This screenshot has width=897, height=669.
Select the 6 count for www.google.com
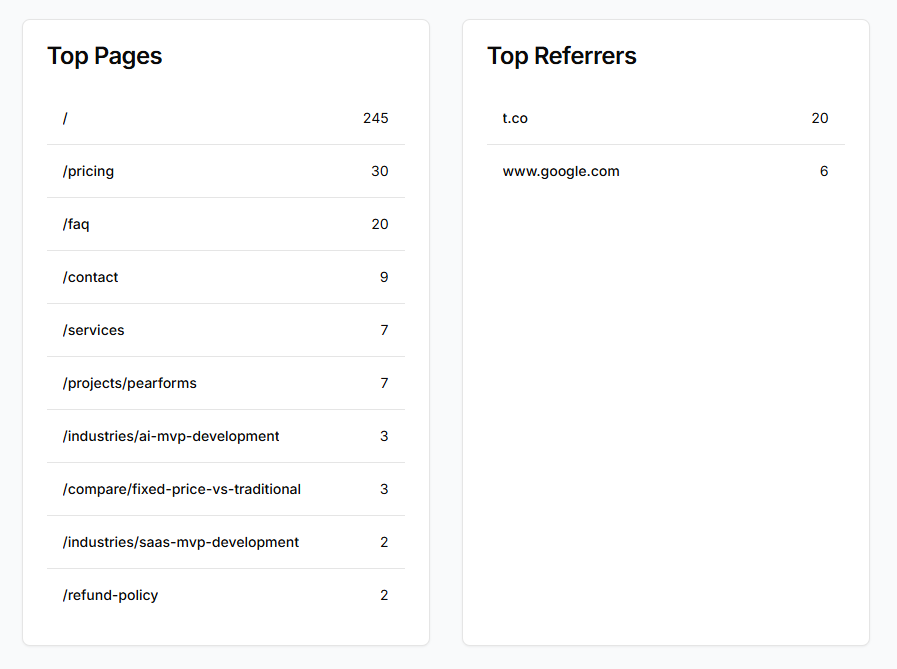pos(823,171)
